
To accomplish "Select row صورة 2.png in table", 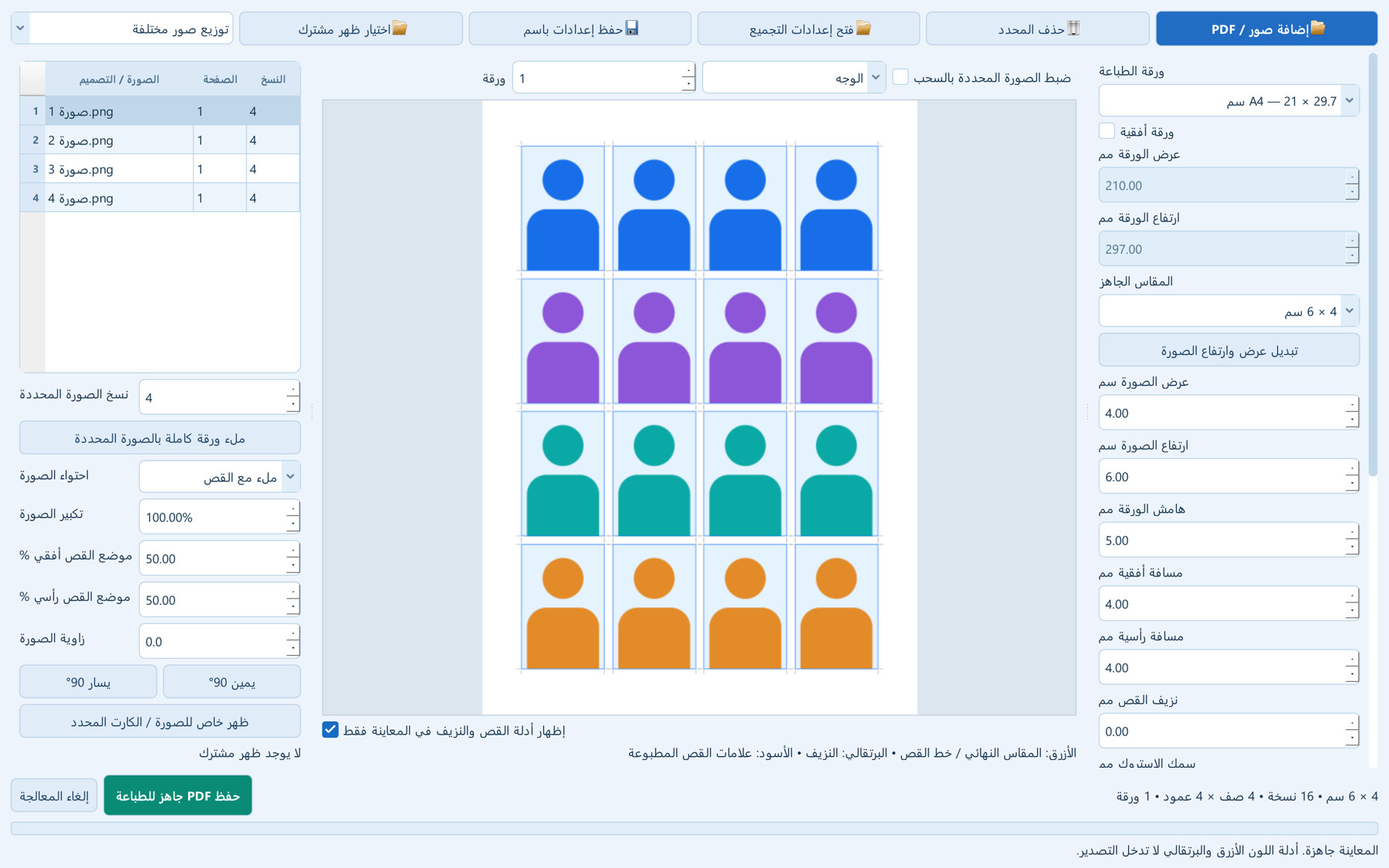I will click(x=160, y=140).
